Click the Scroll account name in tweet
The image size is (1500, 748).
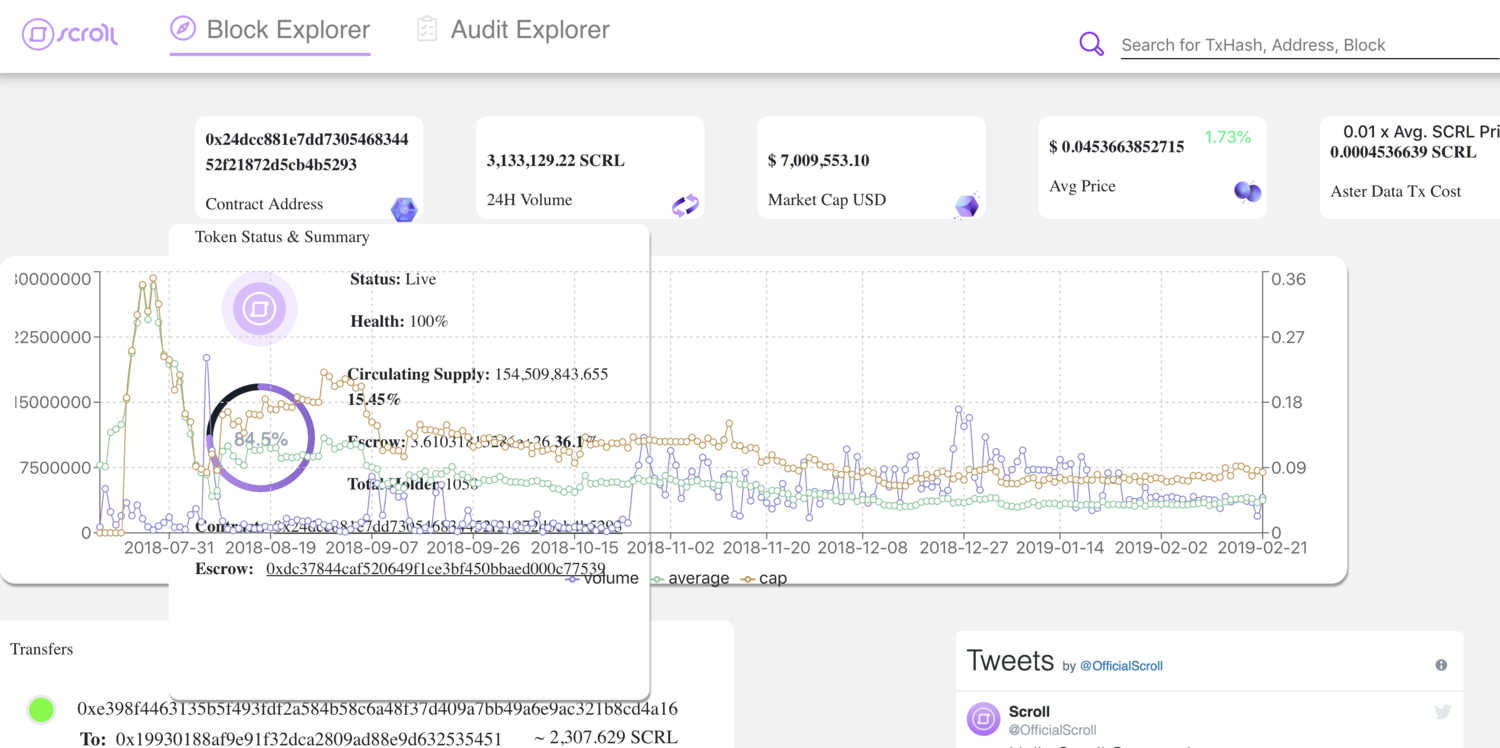click(1029, 712)
